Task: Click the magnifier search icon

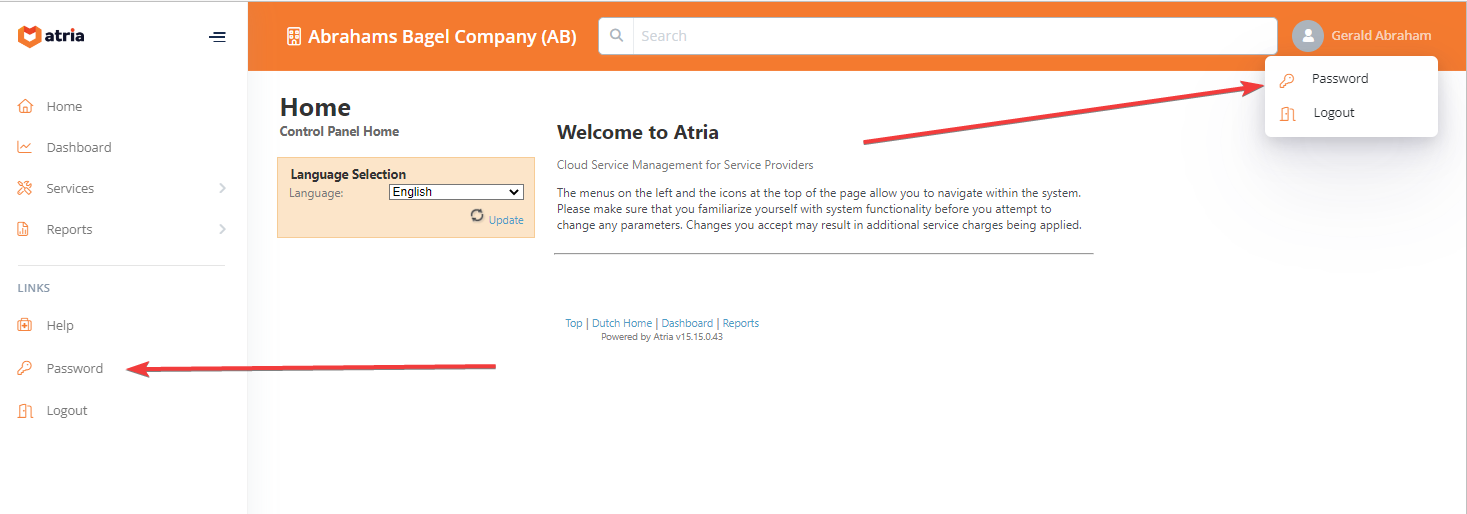Action: 617,36
